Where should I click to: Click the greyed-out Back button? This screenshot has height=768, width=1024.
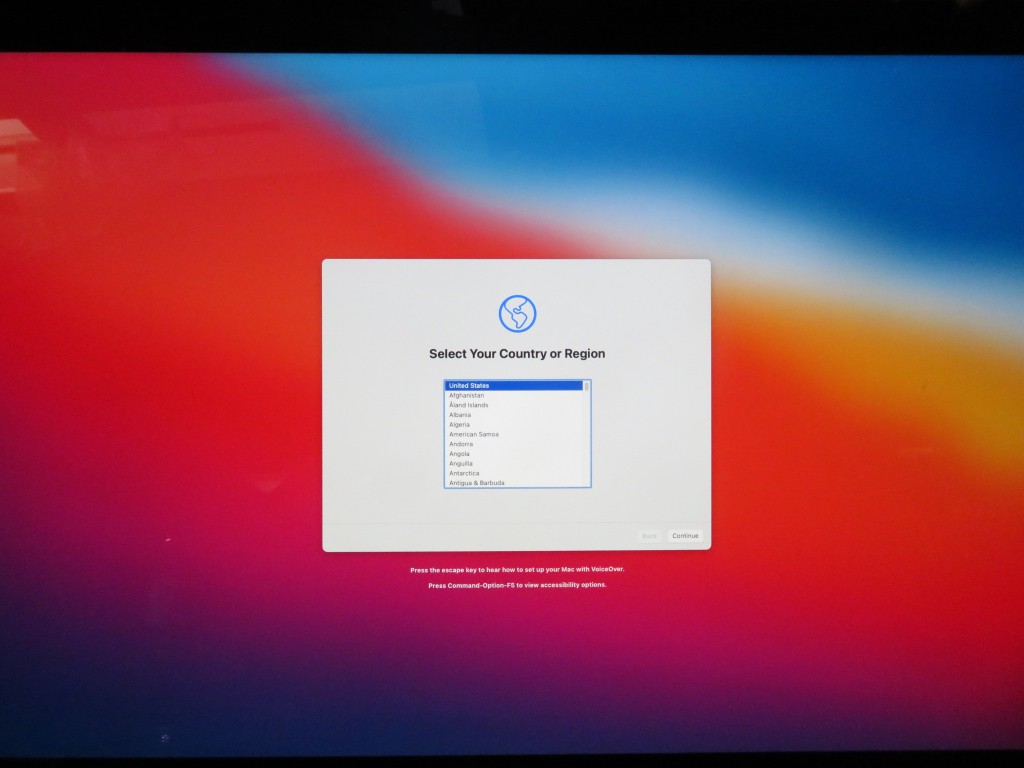tap(649, 536)
